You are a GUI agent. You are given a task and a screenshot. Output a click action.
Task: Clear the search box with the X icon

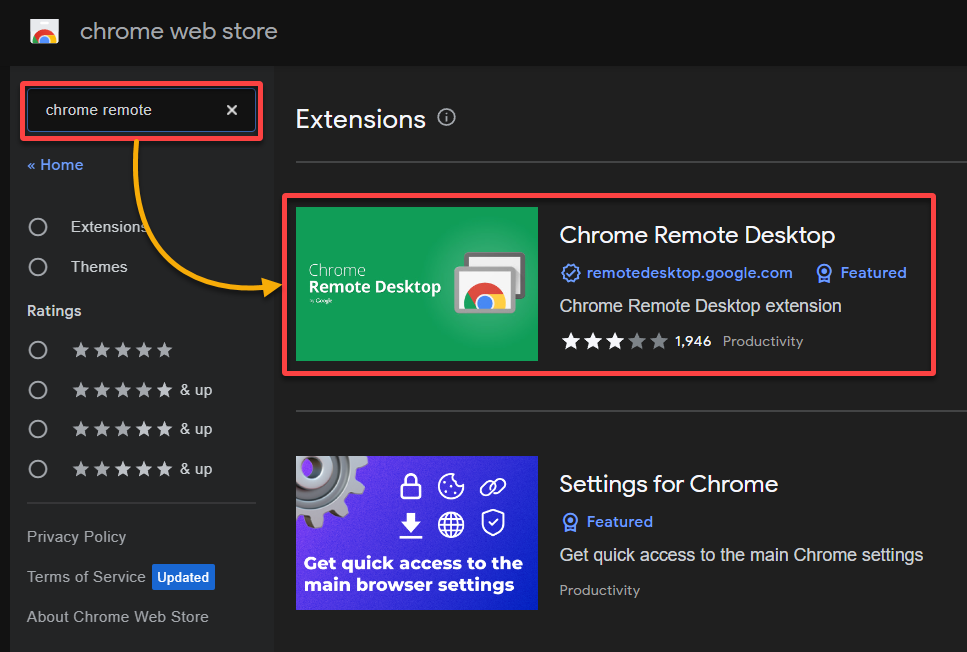coord(232,110)
